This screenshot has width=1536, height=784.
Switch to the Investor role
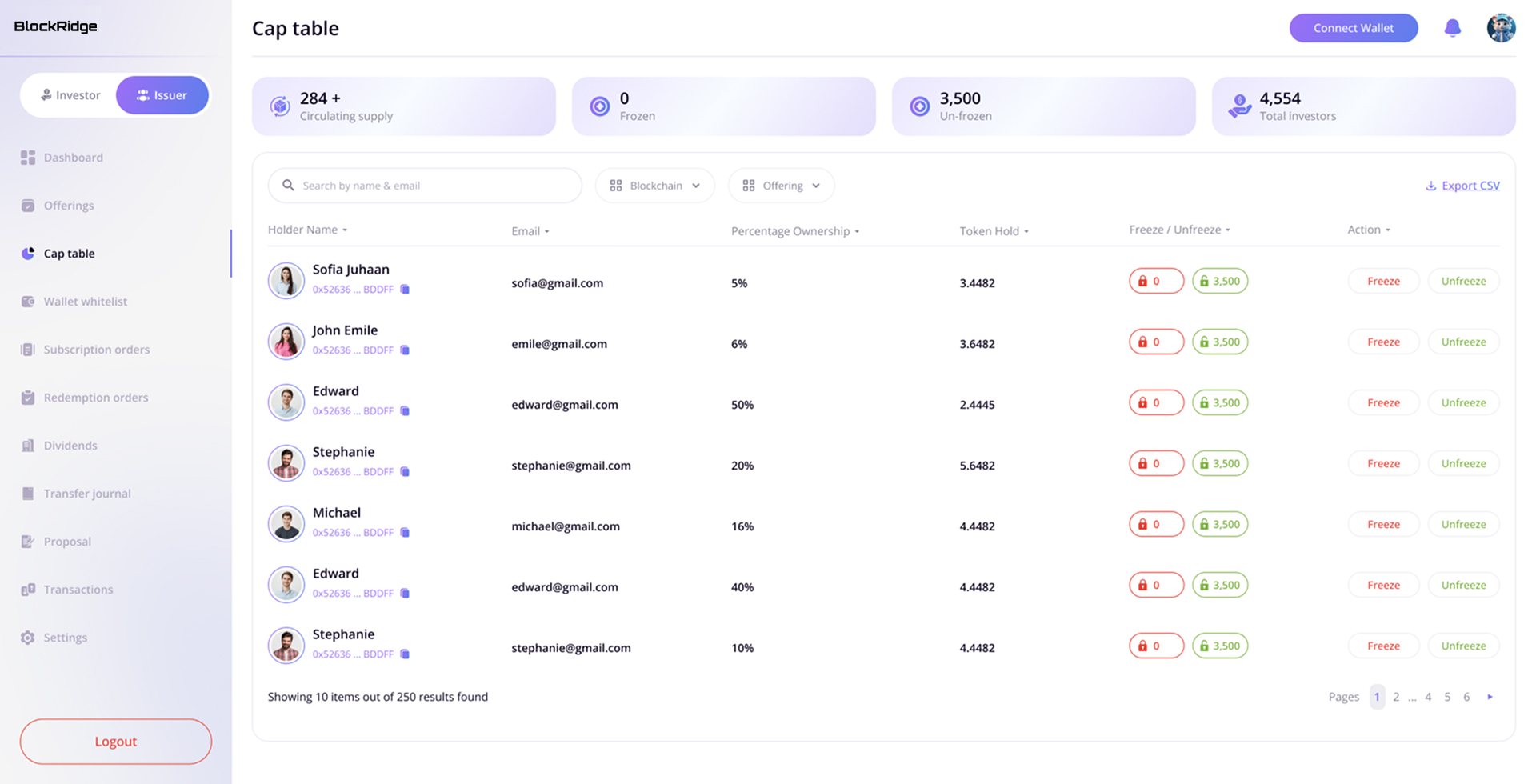[x=70, y=95]
